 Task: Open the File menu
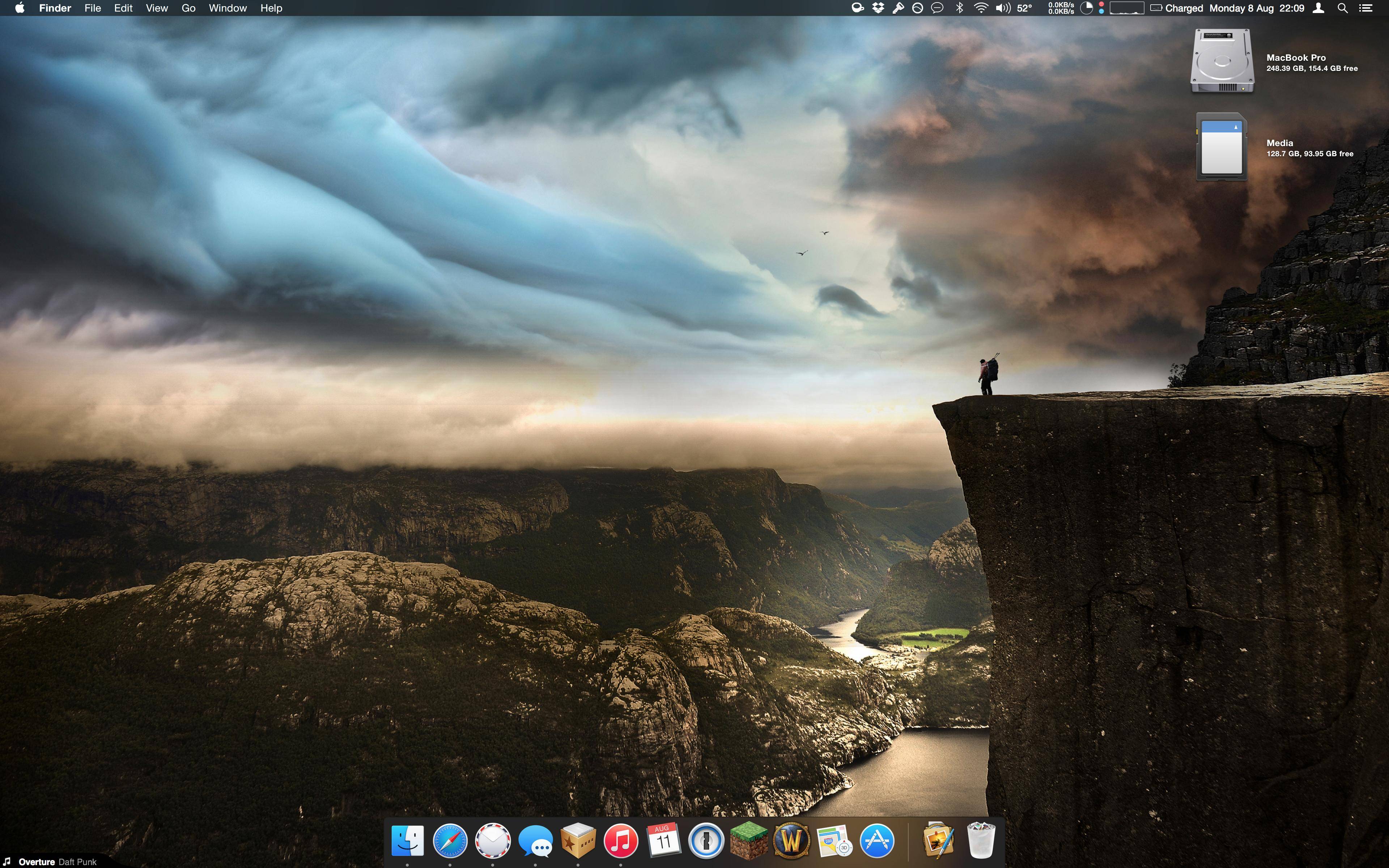(x=92, y=8)
